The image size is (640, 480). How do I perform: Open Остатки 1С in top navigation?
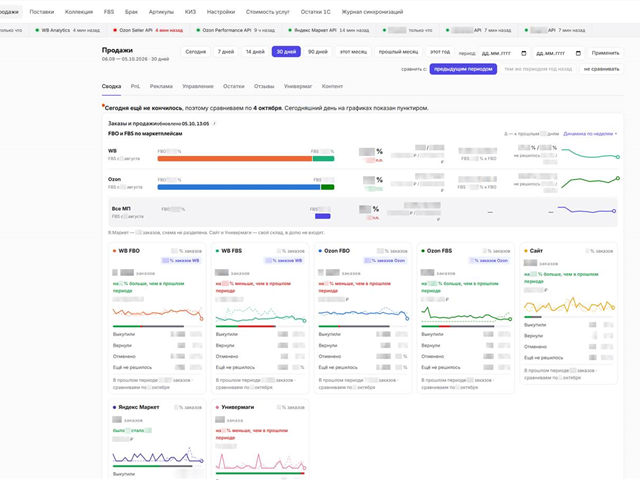(x=316, y=12)
